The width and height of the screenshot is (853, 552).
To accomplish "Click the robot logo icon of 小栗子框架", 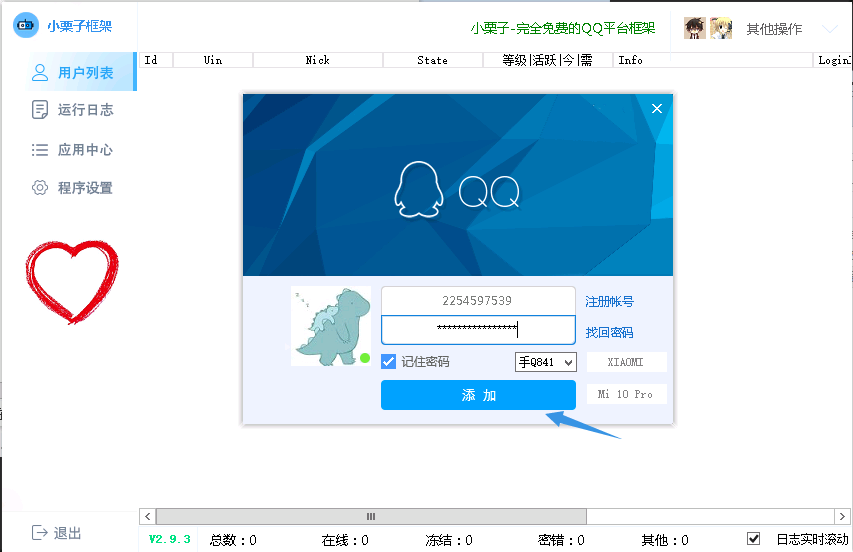I will pyautogui.click(x=26, y=25).
